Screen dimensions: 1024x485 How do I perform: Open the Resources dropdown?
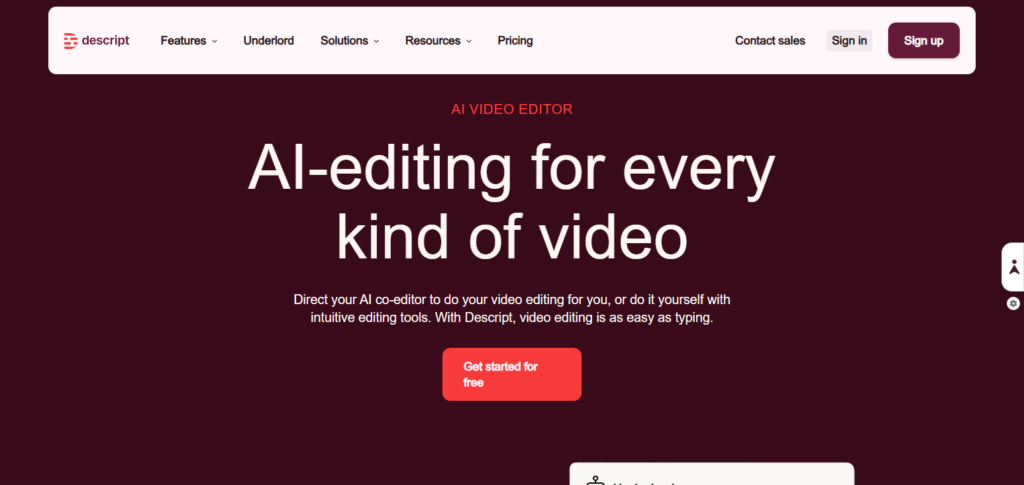point(438,40)
